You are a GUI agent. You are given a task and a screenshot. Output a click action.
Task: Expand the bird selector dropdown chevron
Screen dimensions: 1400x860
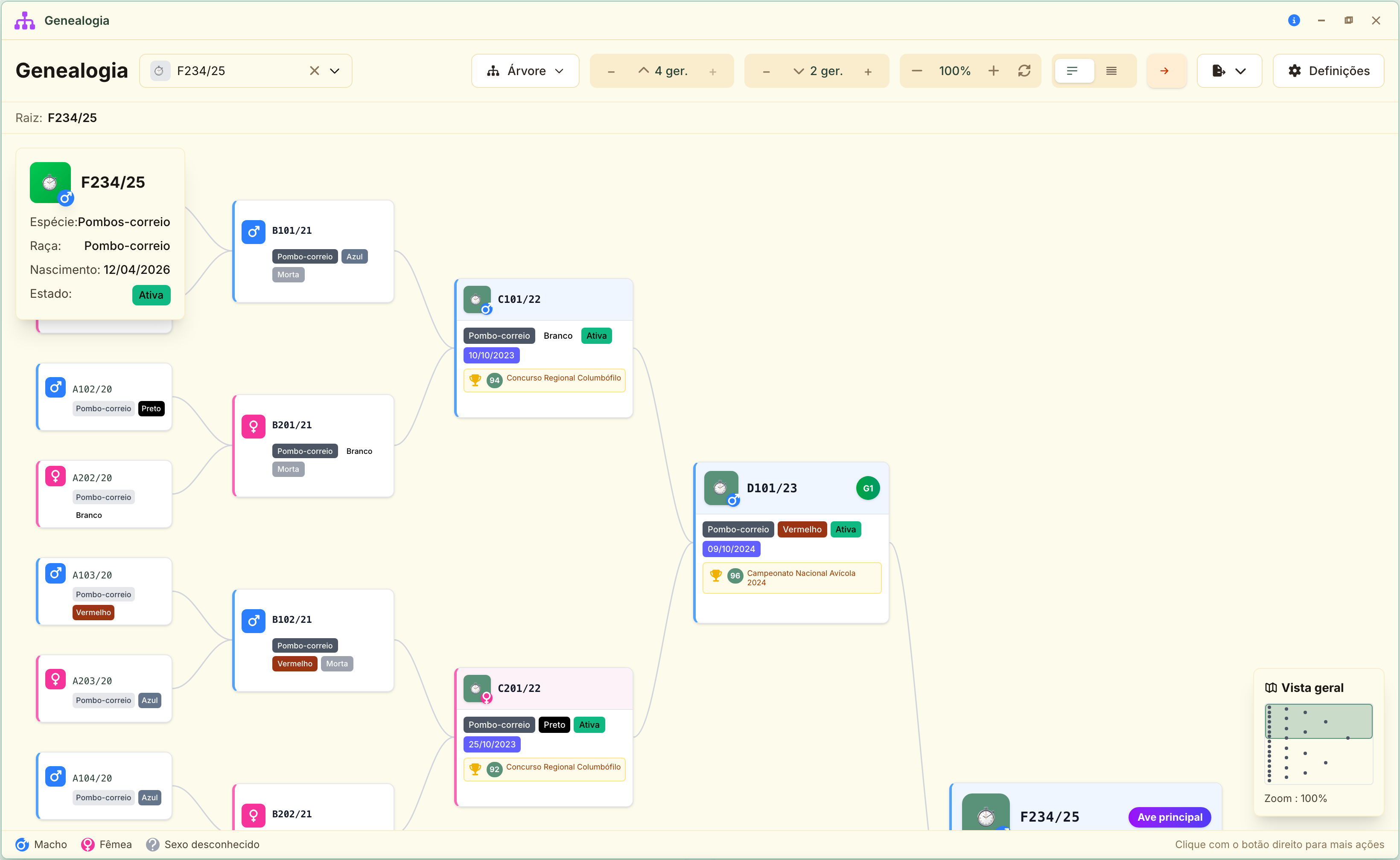335,70
